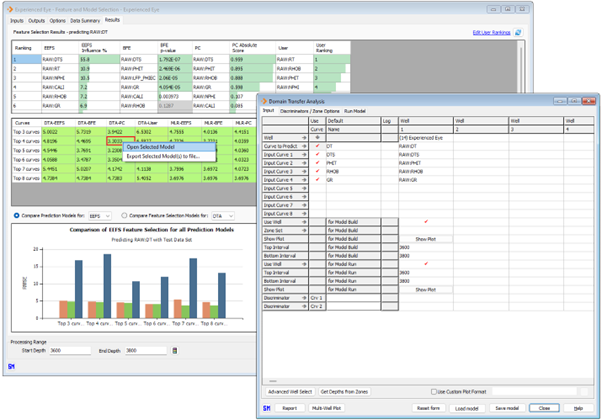Click the red check mark for Input Curve 1
This screenshot has height=420, width=602.
(x=318, y=155)
